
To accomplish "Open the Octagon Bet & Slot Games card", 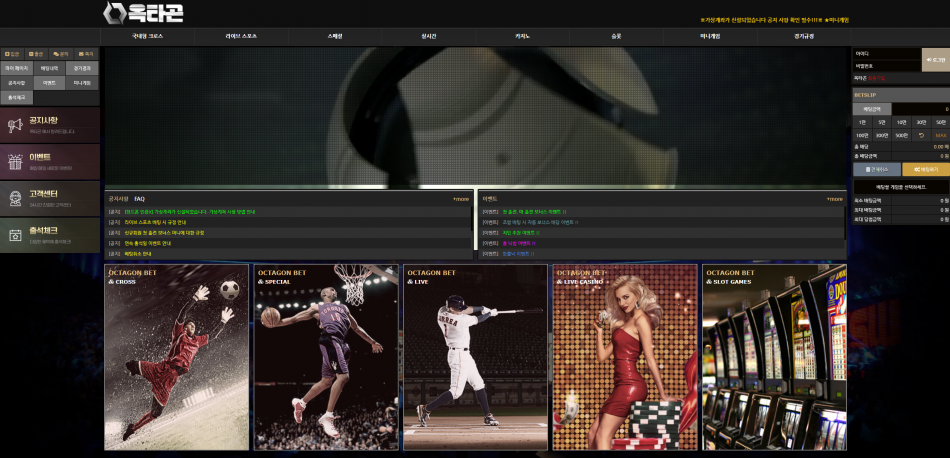I will pos(774,357).
